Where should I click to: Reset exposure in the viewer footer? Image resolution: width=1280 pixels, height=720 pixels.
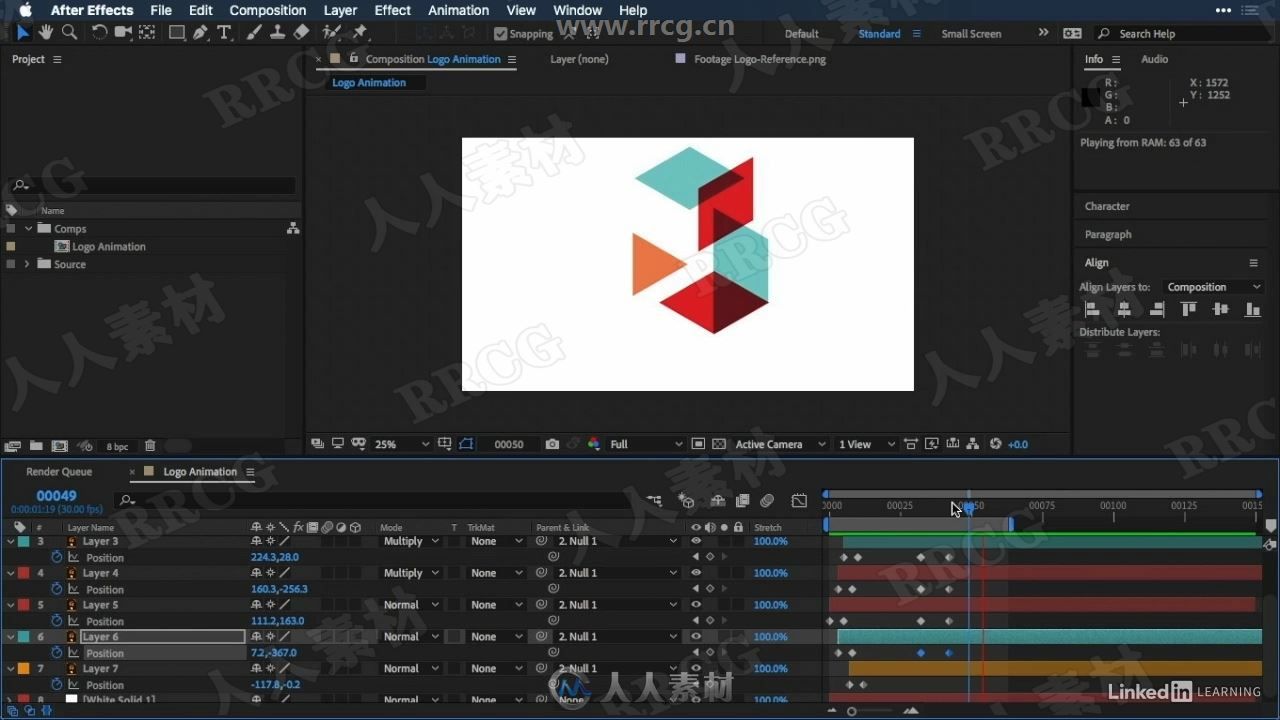tap(995, 444)
